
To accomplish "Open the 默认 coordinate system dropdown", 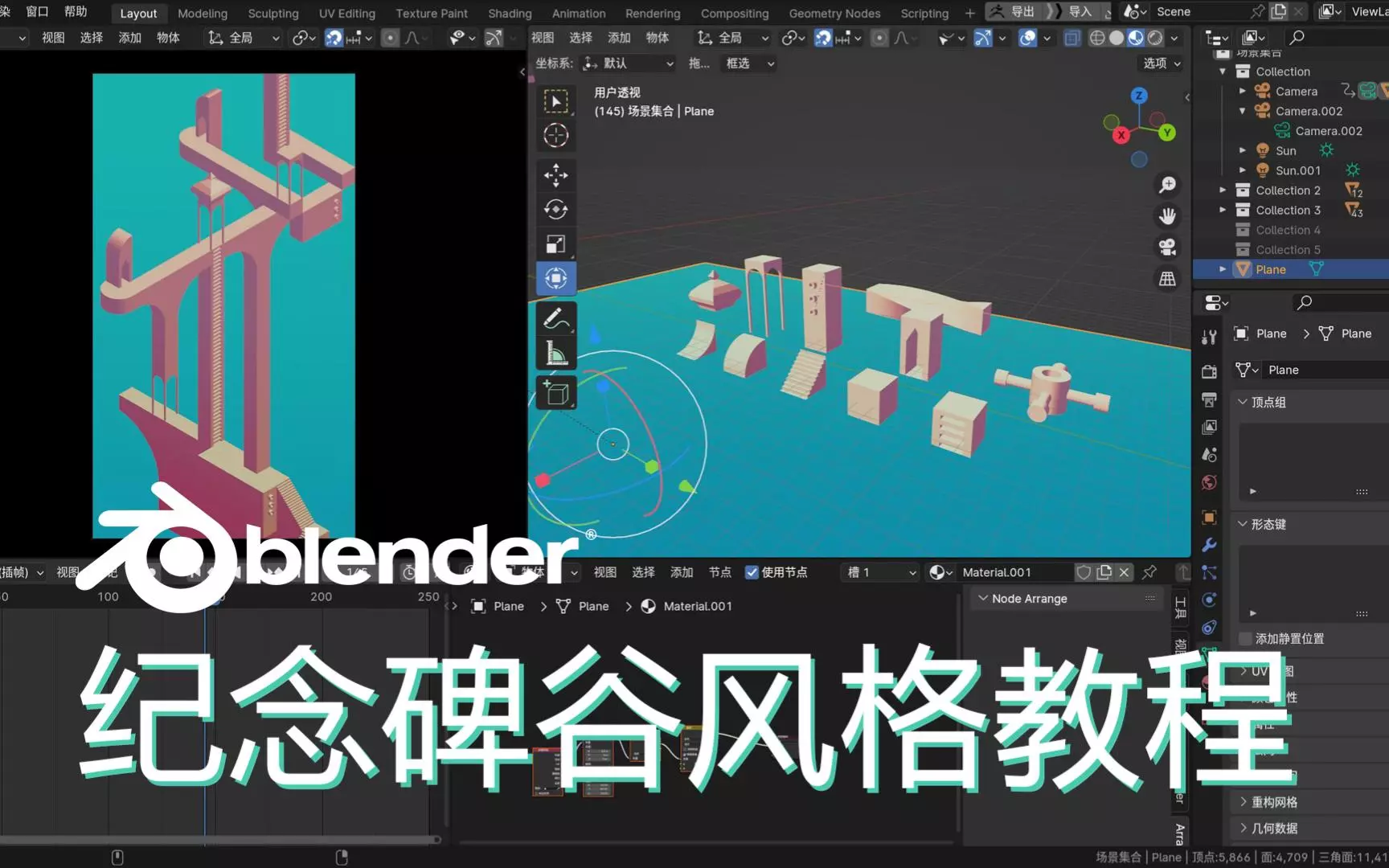I will tap(628, 63).
